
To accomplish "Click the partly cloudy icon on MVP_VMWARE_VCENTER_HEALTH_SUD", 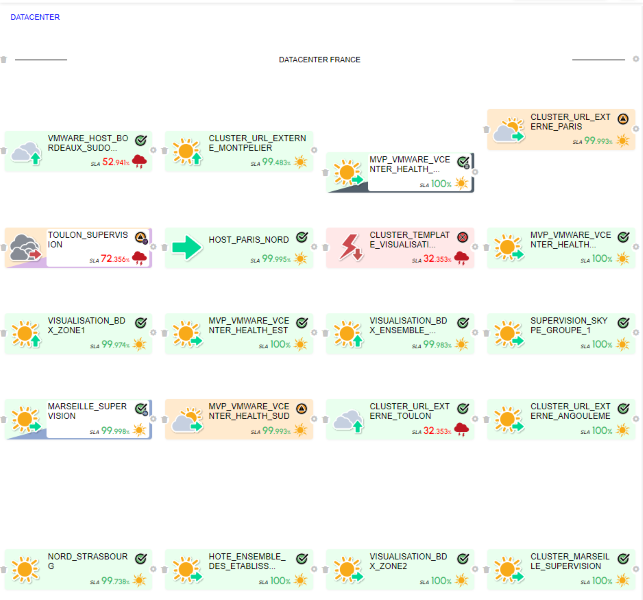I will (186, 420).
